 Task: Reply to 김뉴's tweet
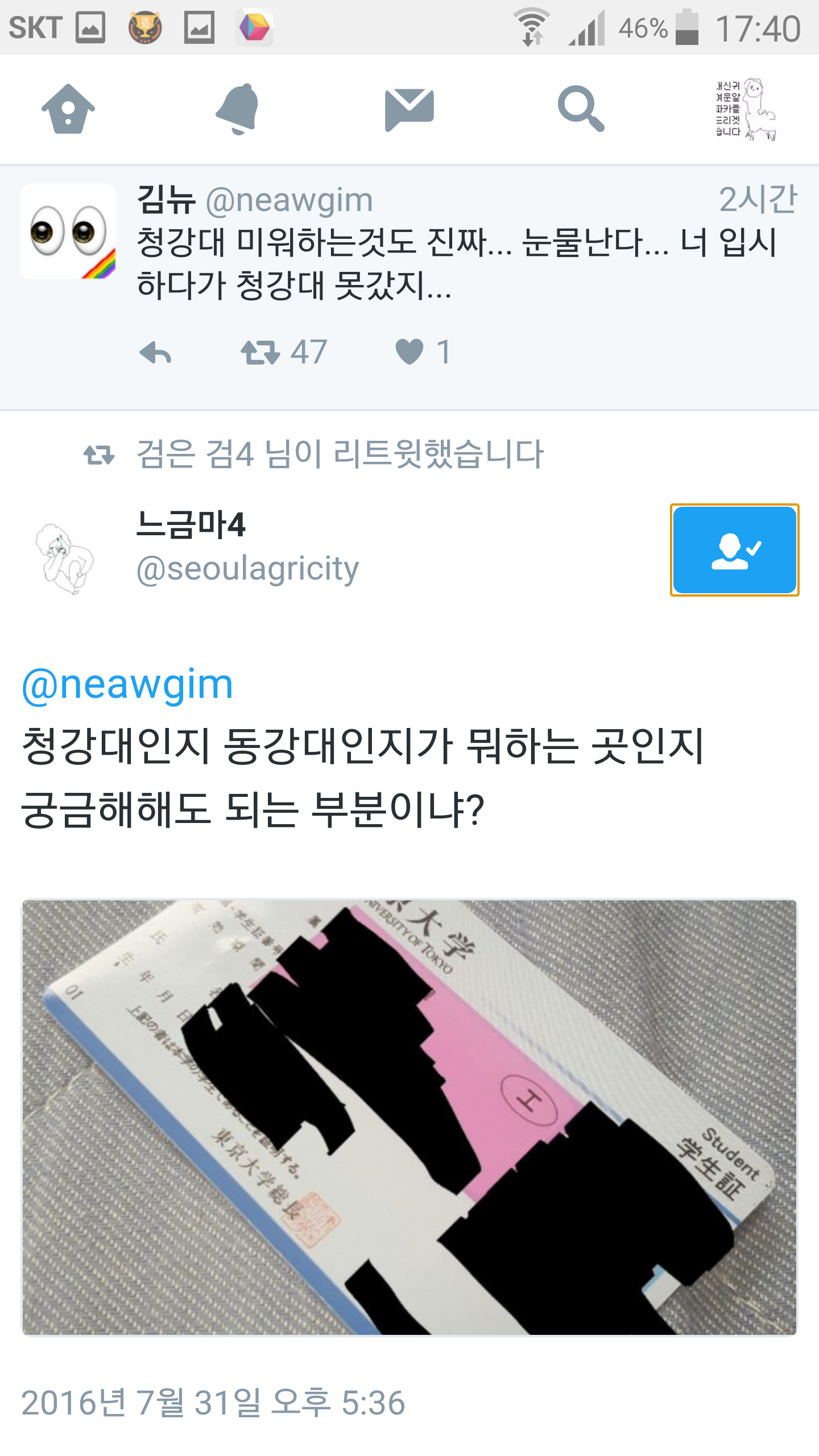155,353
